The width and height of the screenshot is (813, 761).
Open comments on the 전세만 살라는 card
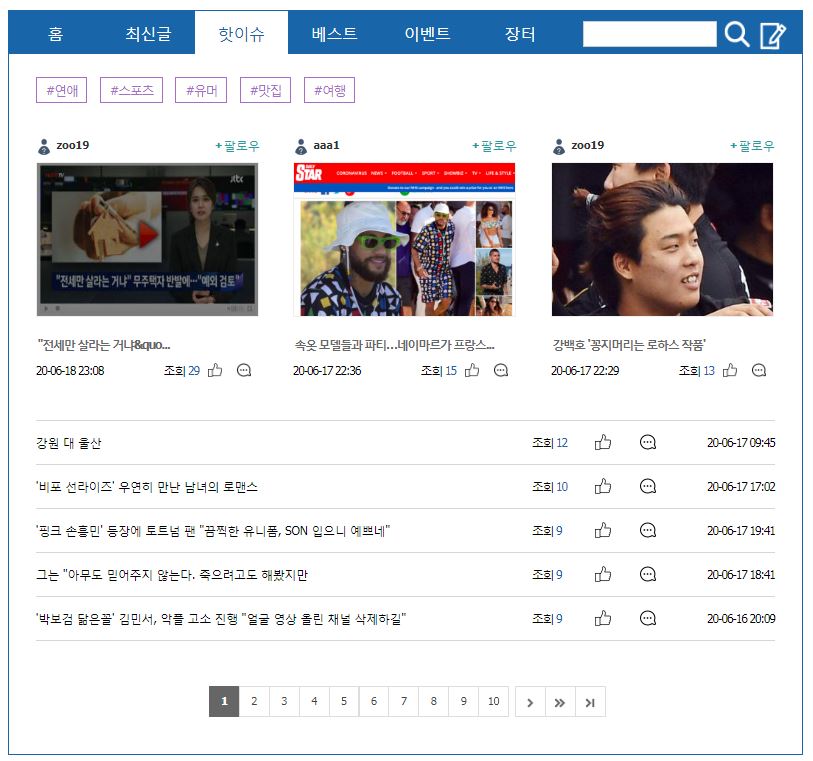[244, 370]
